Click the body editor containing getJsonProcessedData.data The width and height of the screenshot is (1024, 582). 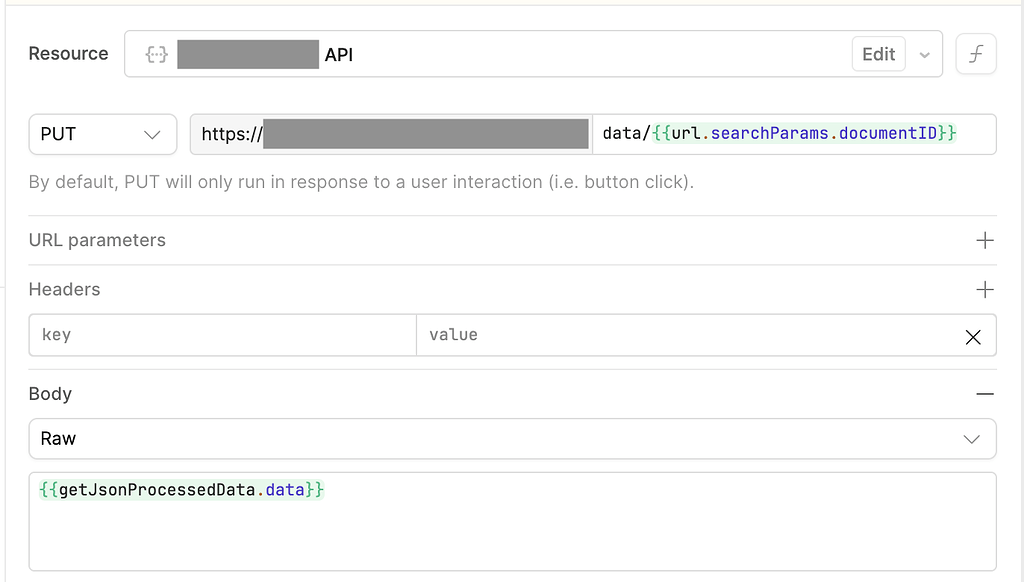[513, 521]
